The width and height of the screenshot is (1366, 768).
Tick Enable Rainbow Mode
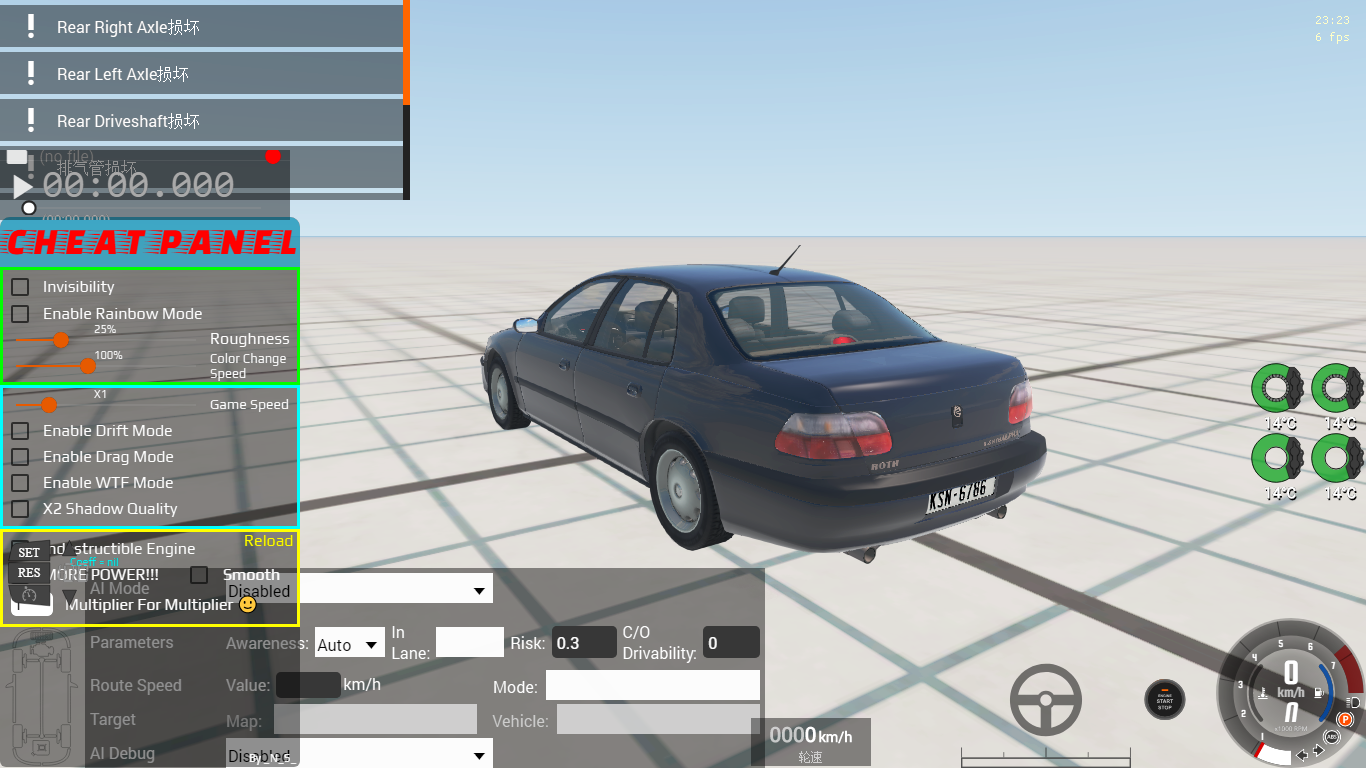point(20,313)
